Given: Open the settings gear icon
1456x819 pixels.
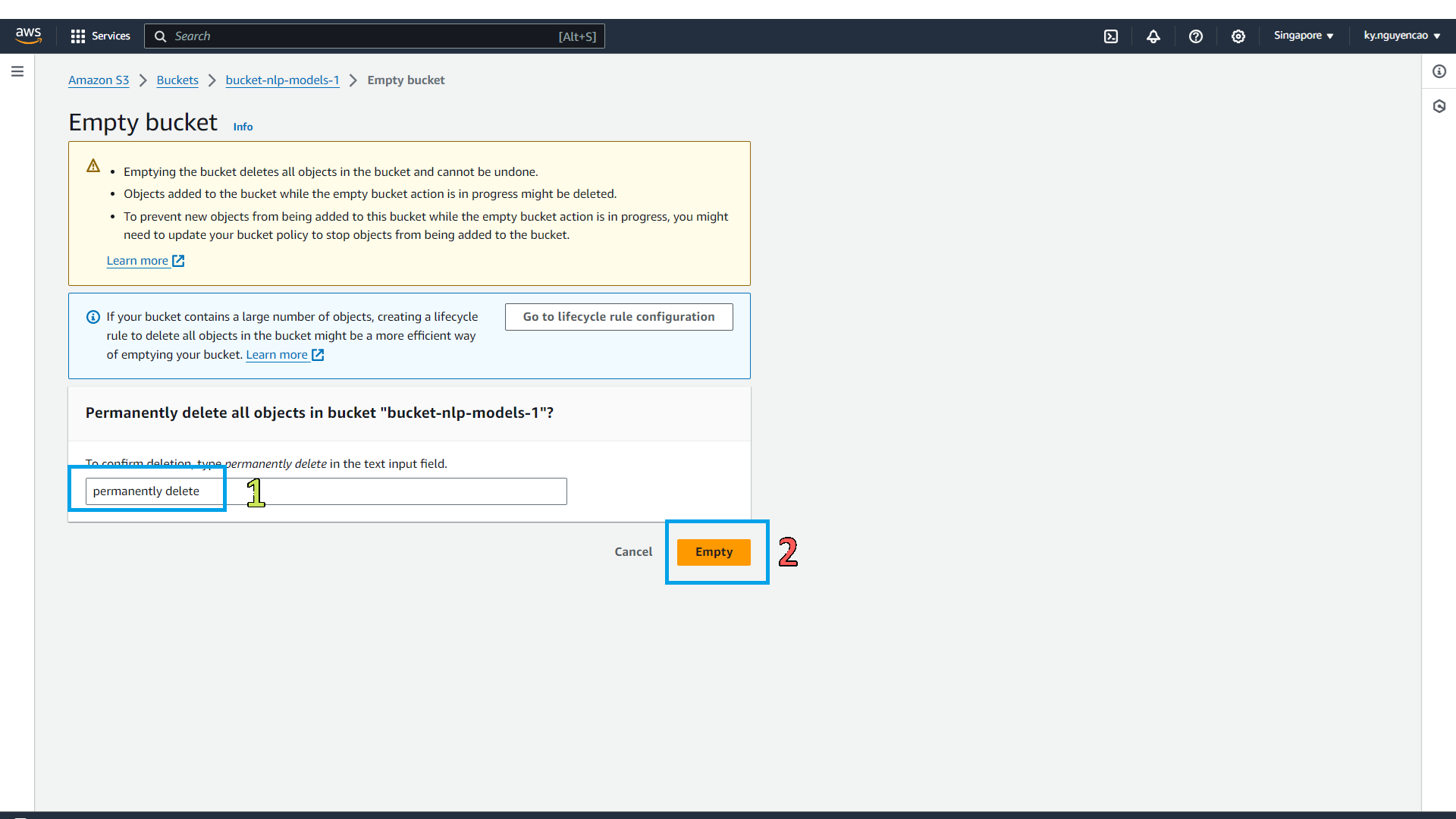Looking at the screenshot, I should coord(1238,36).
